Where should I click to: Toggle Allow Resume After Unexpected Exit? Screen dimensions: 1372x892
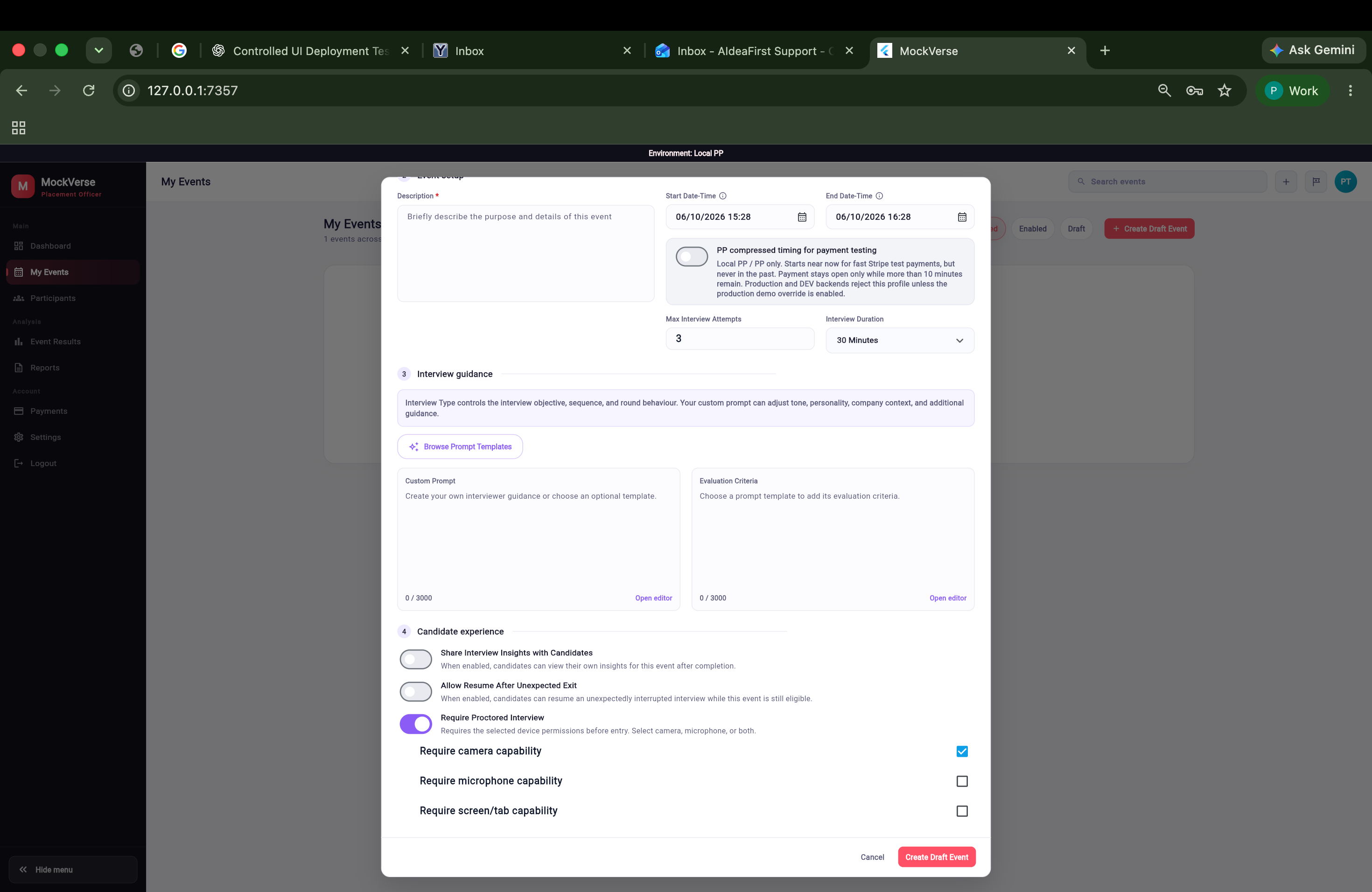[416, 692]
